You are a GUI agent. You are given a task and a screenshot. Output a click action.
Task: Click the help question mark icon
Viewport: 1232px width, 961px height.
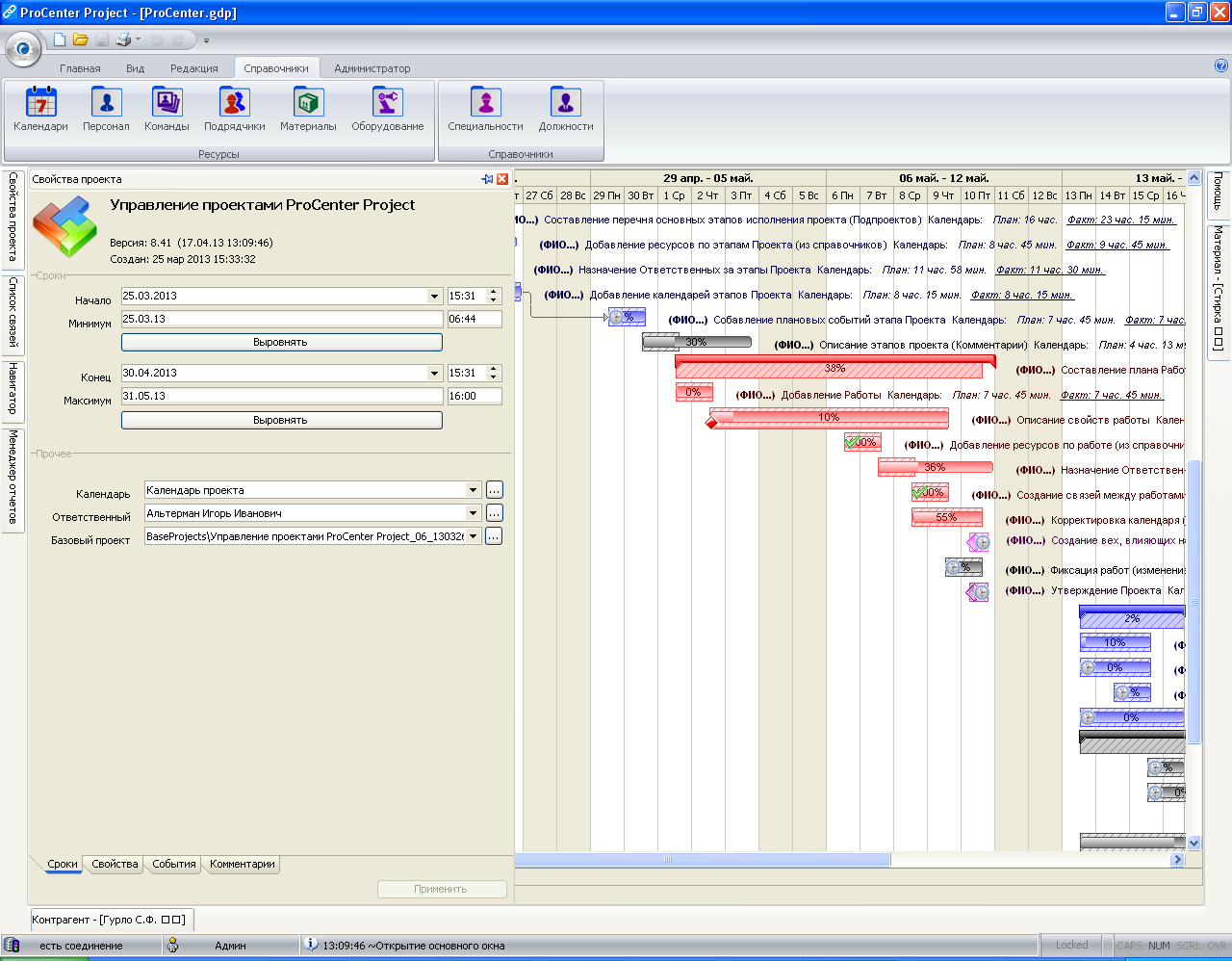1221,66
